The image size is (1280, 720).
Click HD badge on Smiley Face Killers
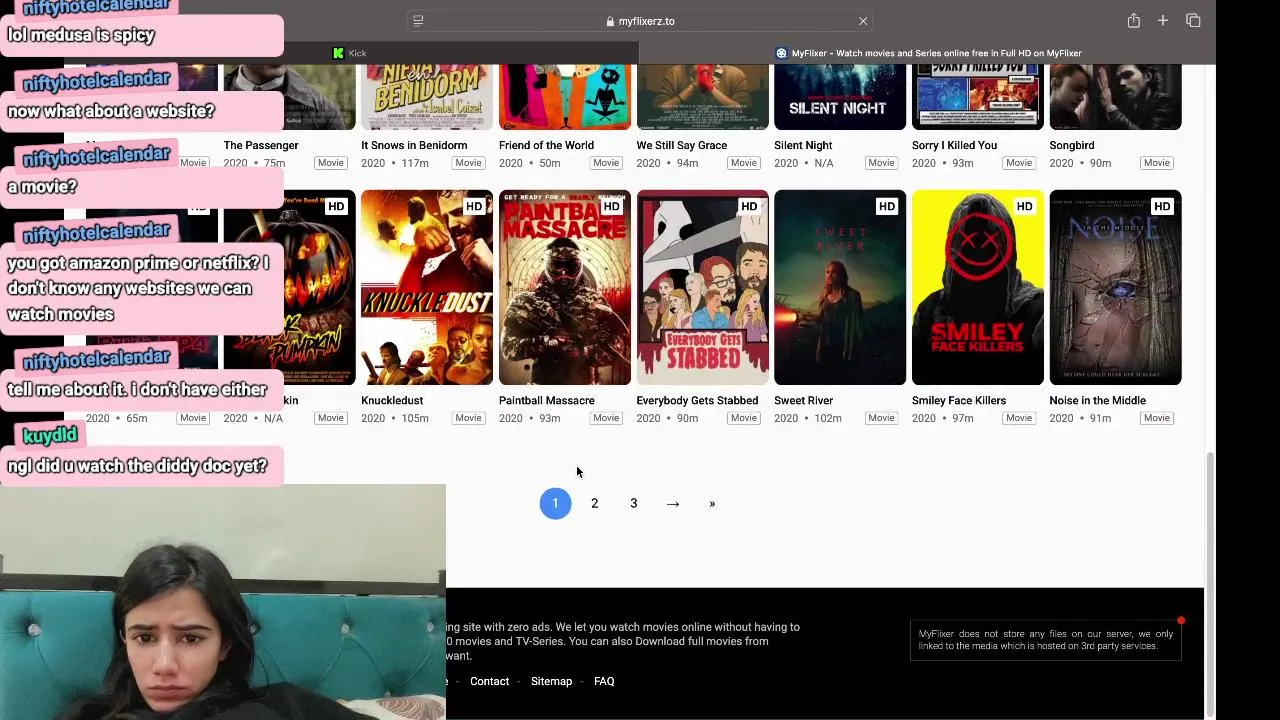tap(1024, 206)
